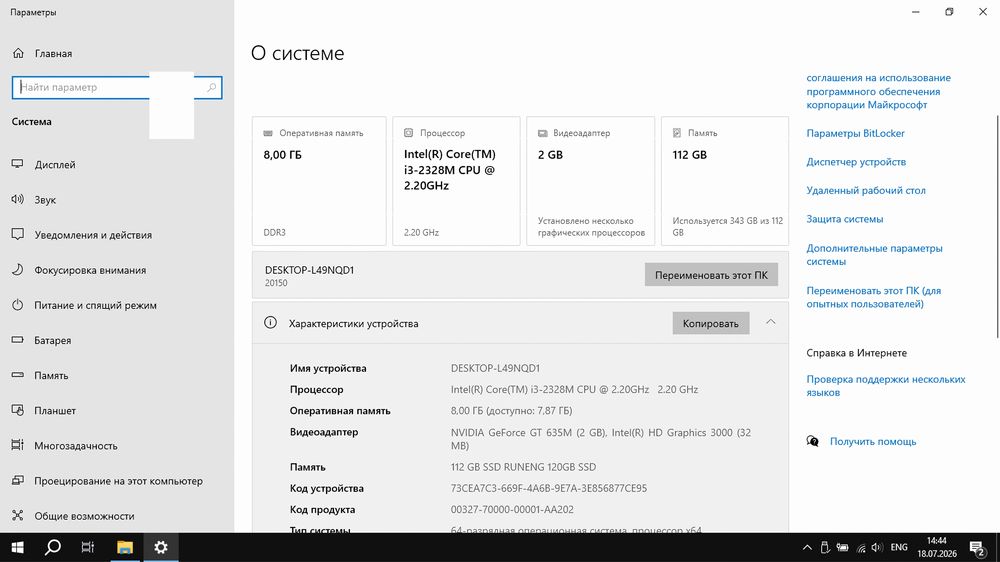Show hidden tray icons
Screen dimensions: 1000x562
[x=807, y=547]
